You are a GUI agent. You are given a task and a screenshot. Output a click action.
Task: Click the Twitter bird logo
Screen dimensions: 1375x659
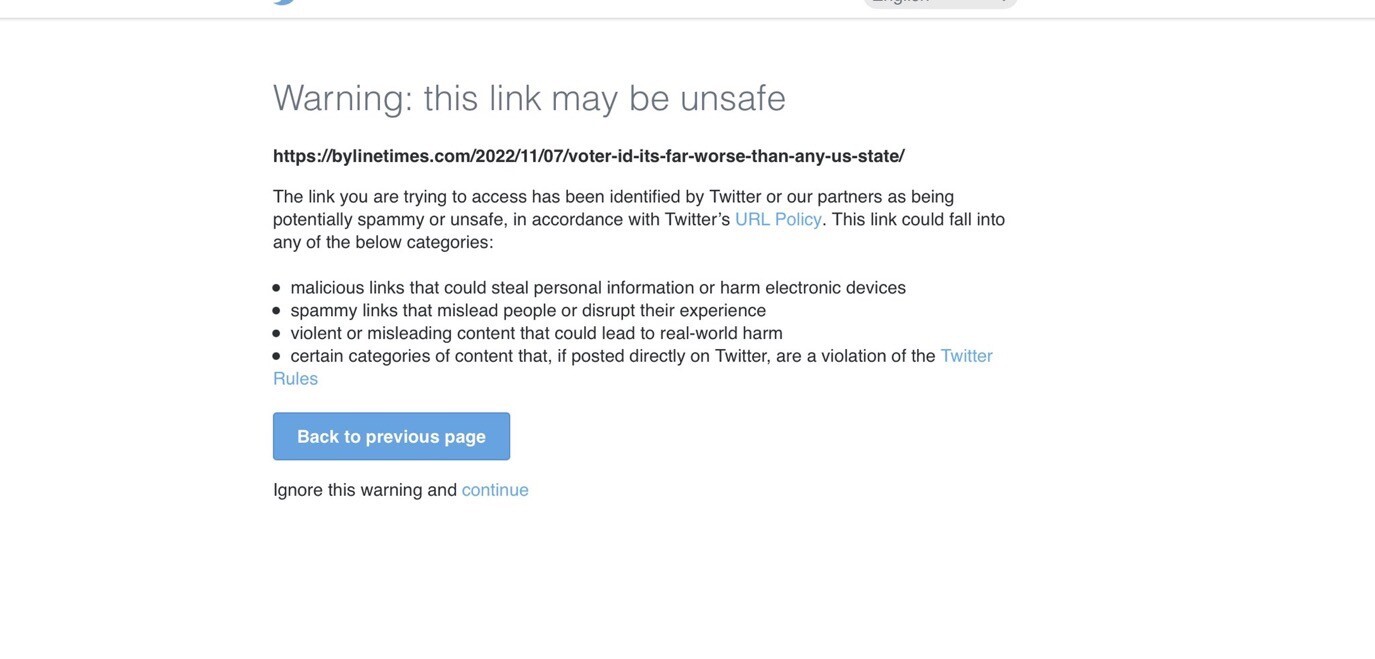click(284, 2)
